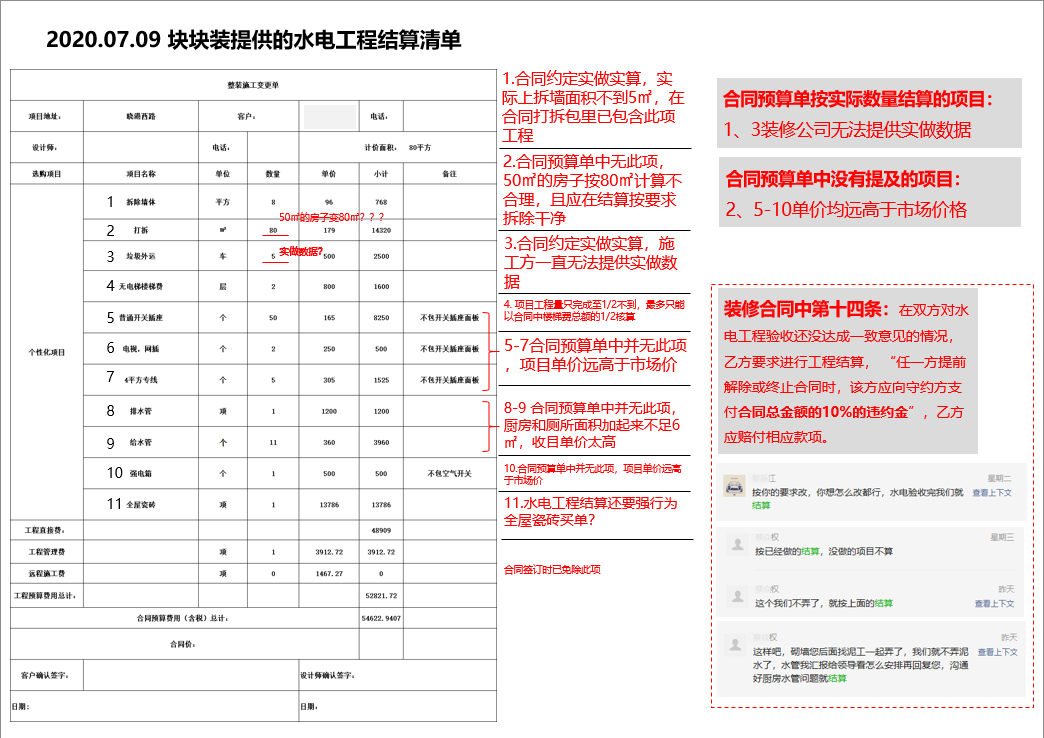Click the 备注 column header
This screenshot has width=1044, height=738.
449,174
